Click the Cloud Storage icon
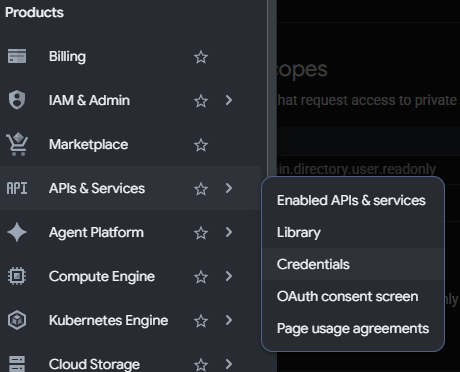 [17, 364]
